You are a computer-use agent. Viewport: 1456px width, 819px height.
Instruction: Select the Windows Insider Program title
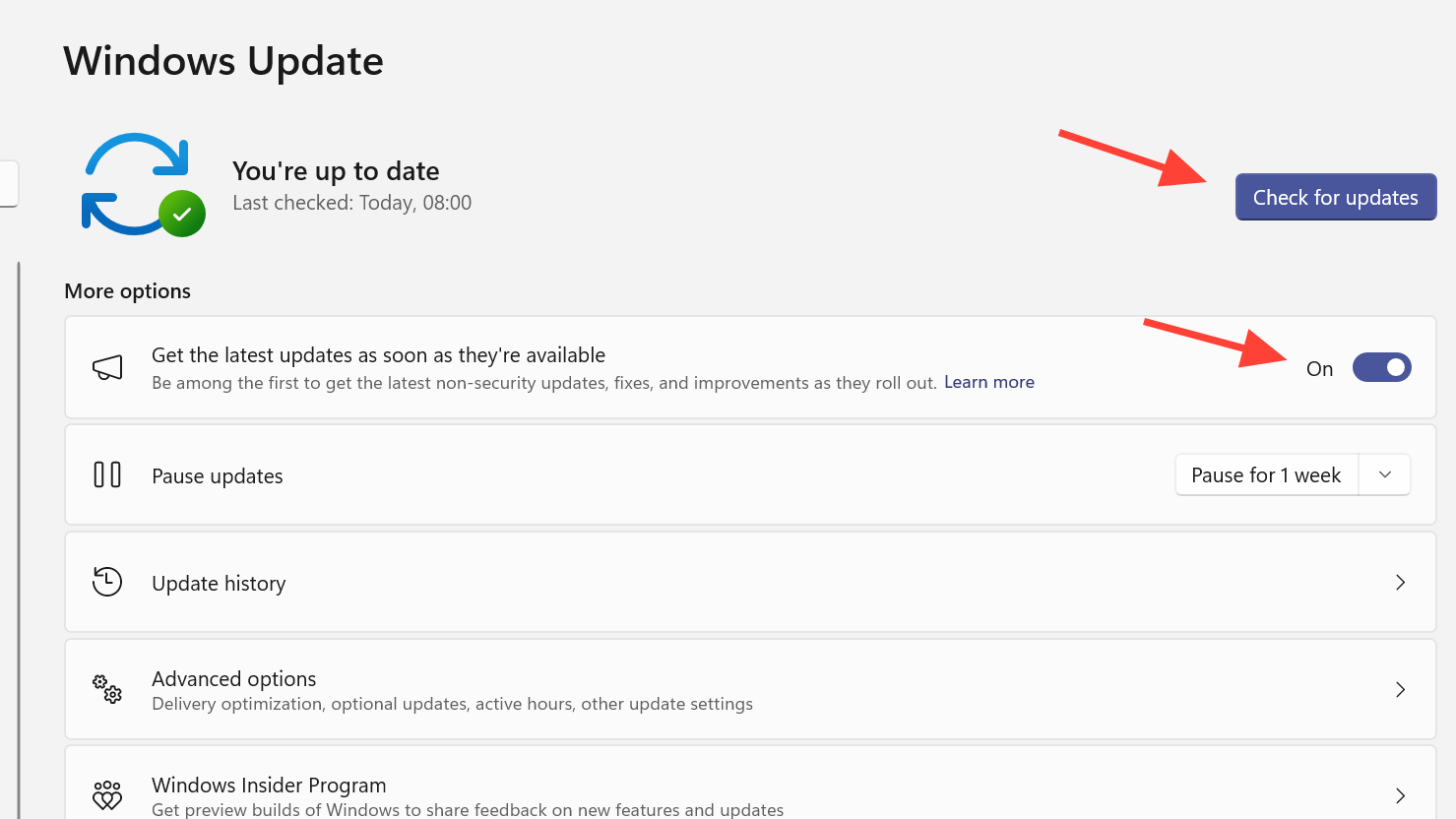tap(269, 786)
